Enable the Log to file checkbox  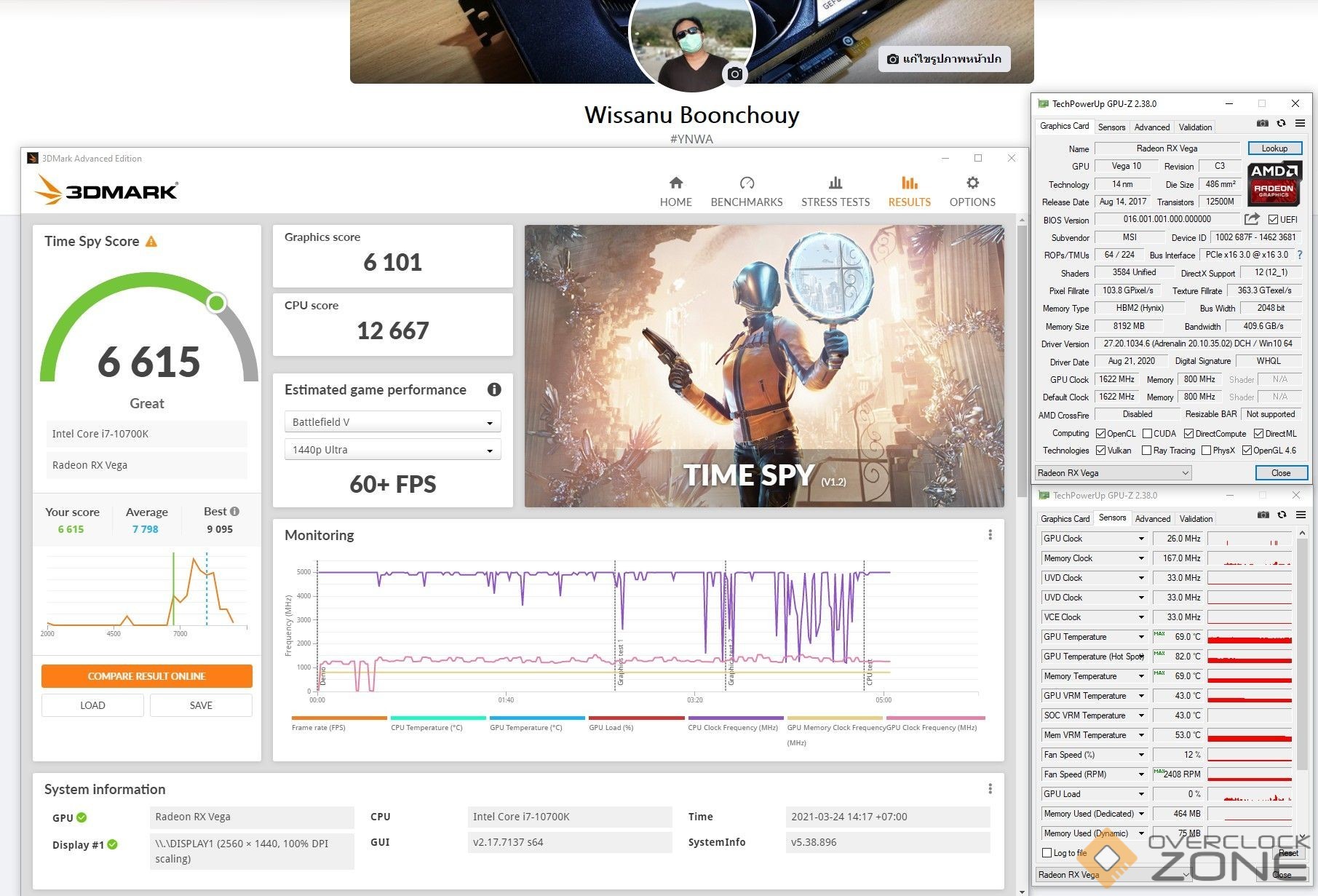(x=1047, y=853)
